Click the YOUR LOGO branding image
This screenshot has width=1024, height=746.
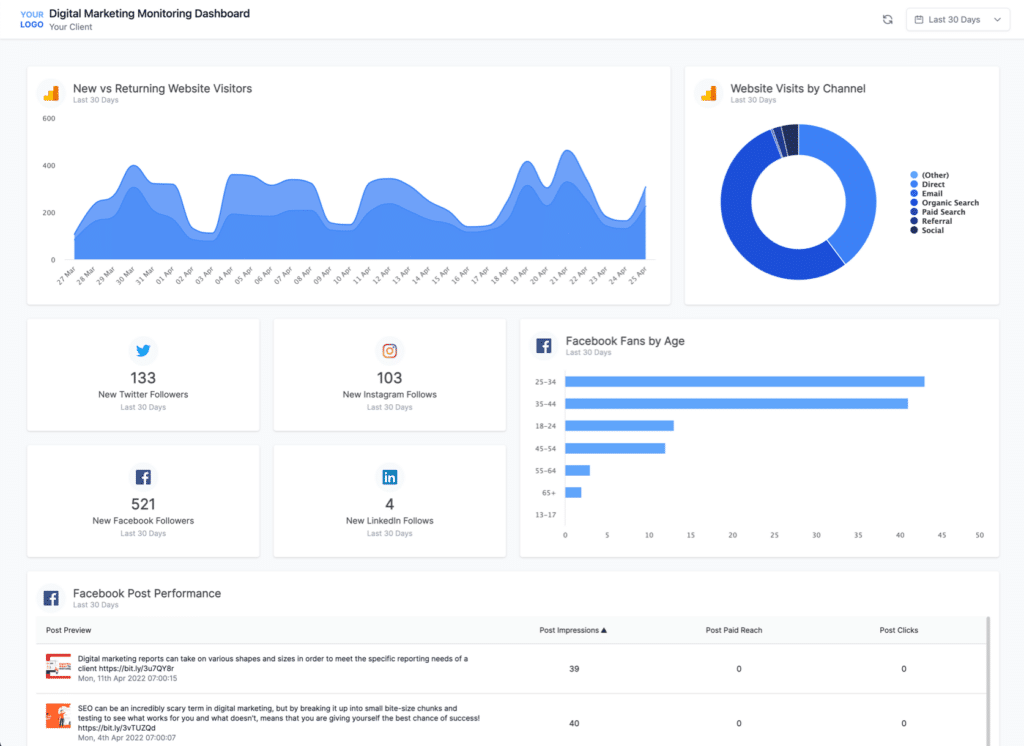pyautogui.click(x=31, y=18)
